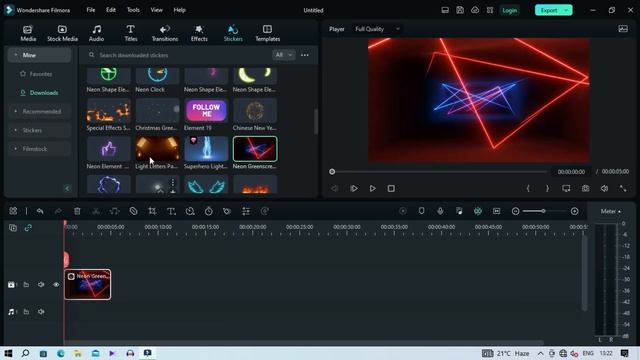Toggle video track visibility eye
This screenshot has height=360, width=640.
(x=56, y=284)
